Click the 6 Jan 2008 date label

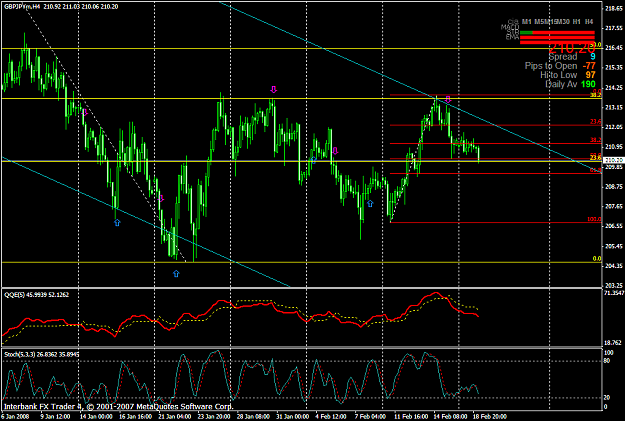[14, 417]
